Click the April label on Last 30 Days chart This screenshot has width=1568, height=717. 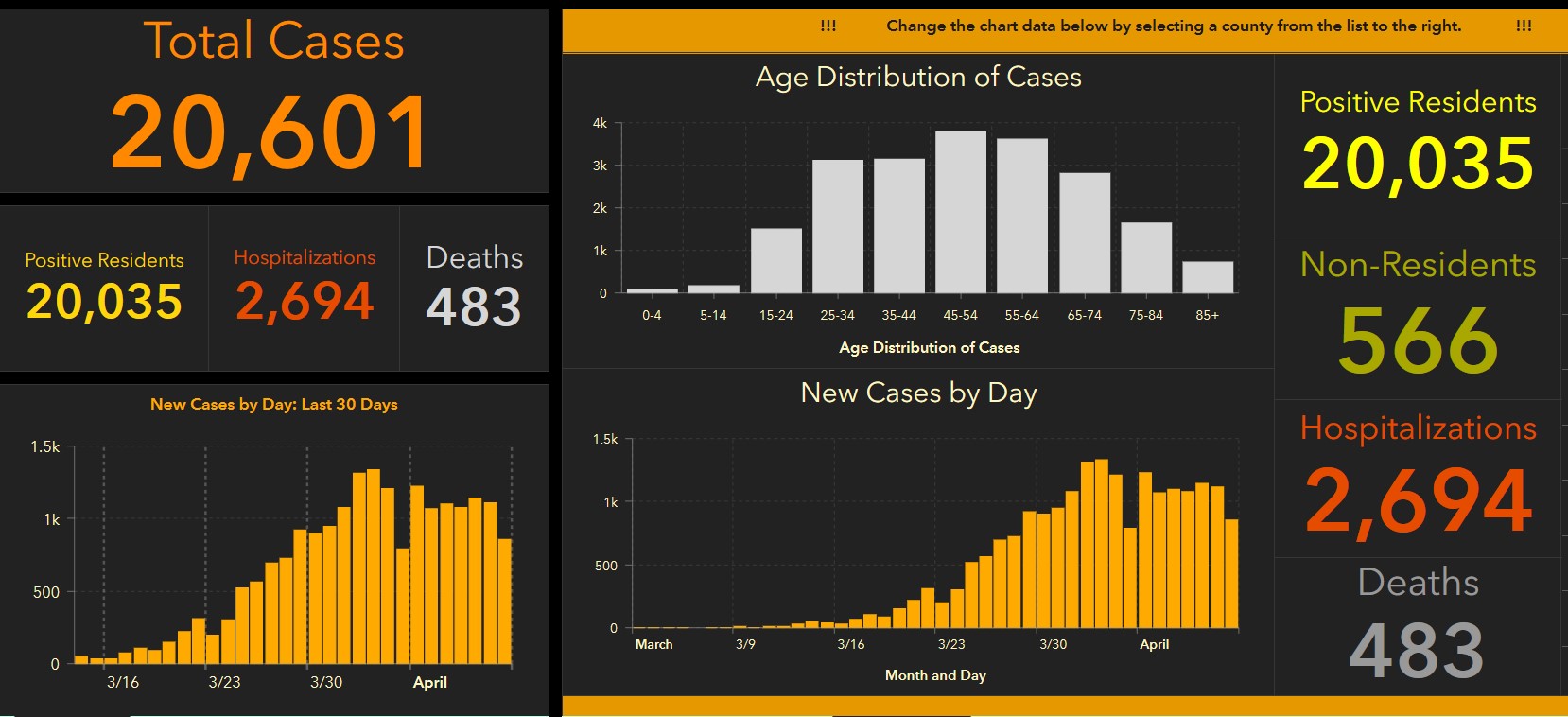pos(430,682)
